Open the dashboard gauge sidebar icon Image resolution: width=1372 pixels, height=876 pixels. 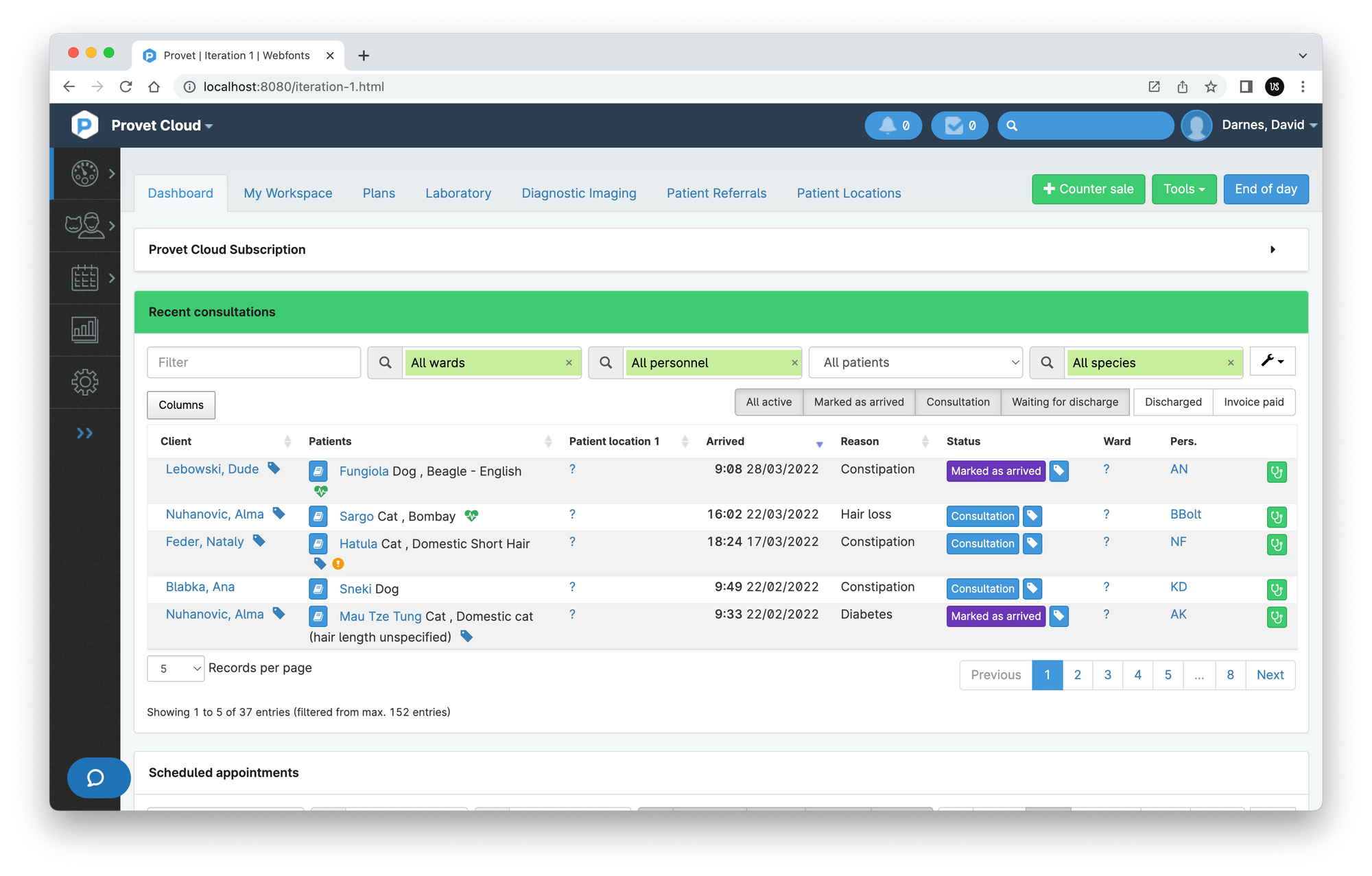[x=85, y=174]
